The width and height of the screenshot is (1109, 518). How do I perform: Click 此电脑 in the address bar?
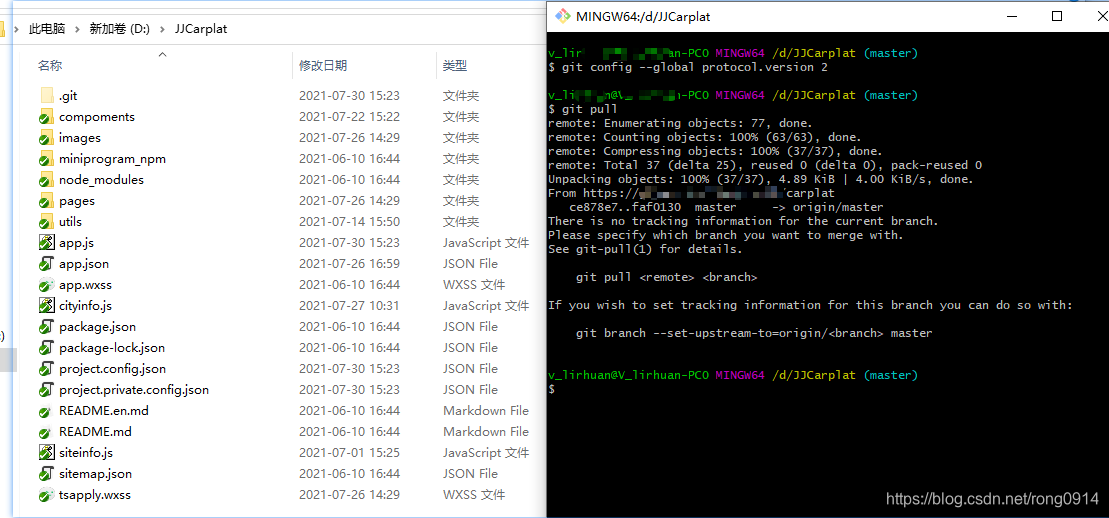click(47, 29)
